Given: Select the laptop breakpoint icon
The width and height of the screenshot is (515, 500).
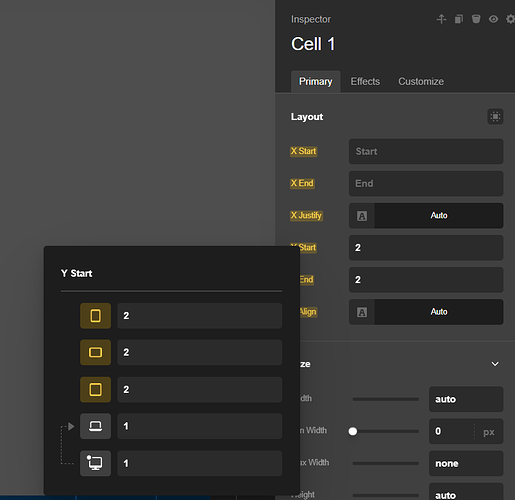Looking at the screenshot, I should [x=95, y=426].
